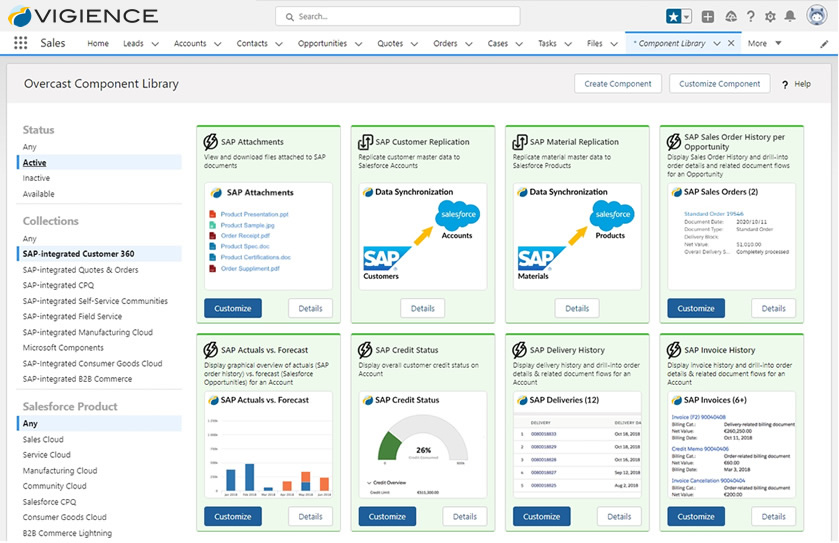Expand the Quotes dropdown chevron

click(414, 44)
